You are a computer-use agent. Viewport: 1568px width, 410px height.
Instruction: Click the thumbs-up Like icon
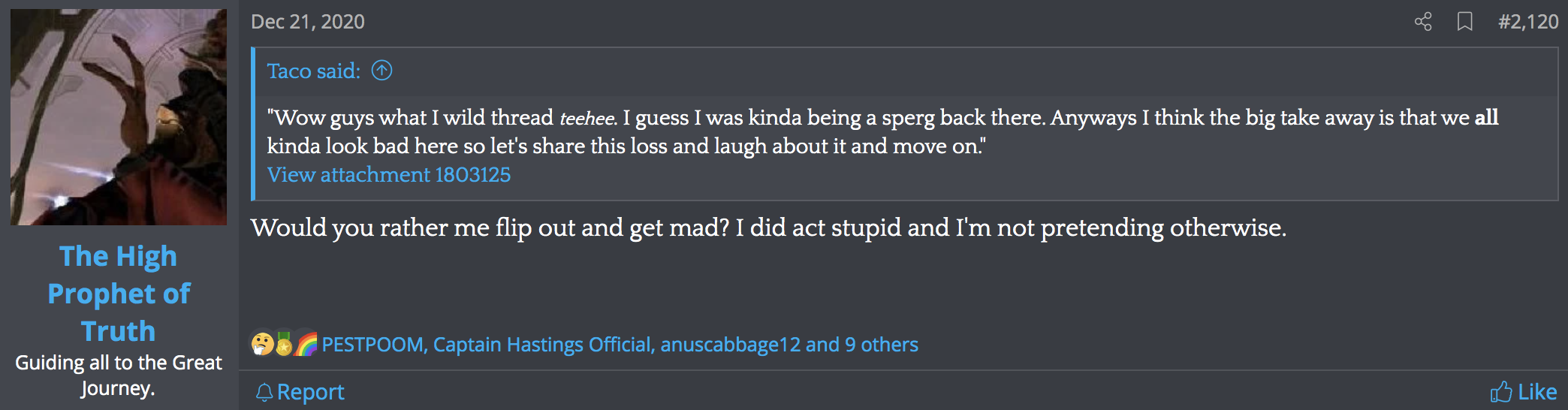click(1500, 392)
